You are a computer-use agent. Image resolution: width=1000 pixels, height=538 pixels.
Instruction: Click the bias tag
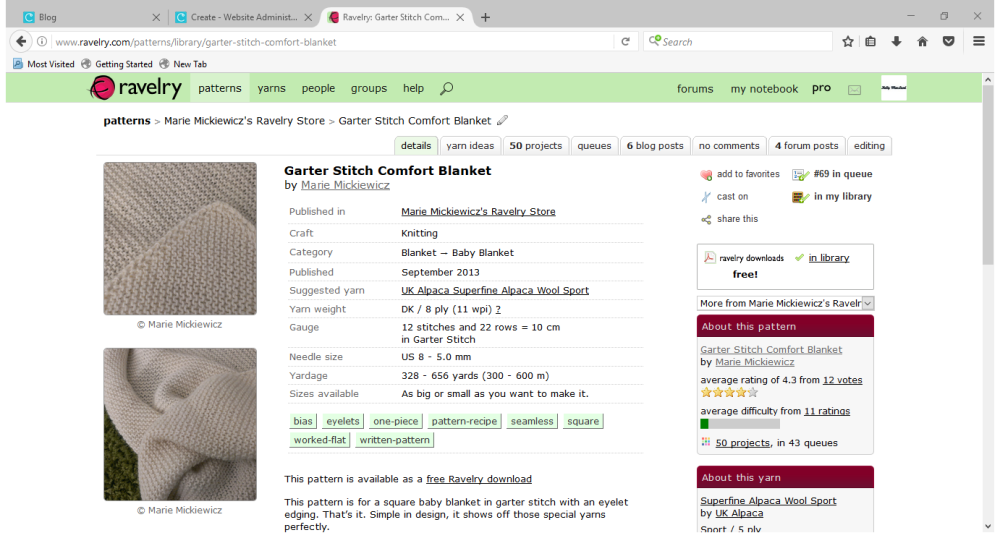[303, 421]
